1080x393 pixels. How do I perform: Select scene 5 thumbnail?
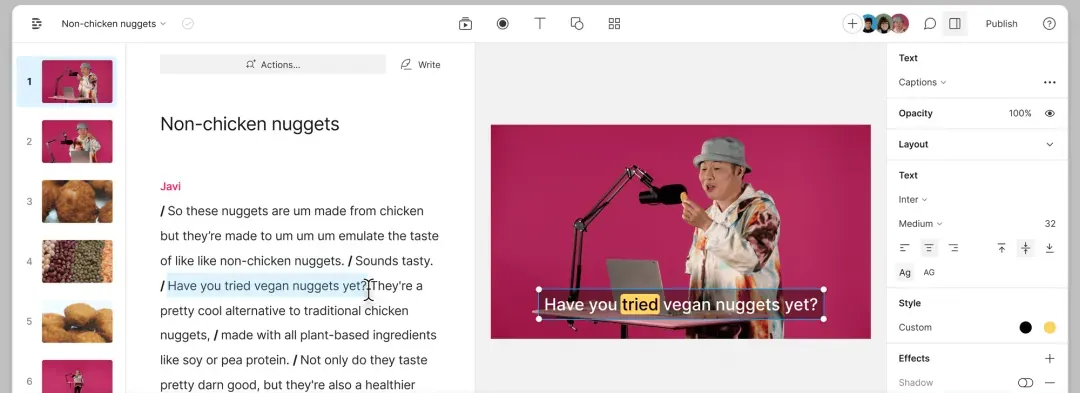point(77,321)
